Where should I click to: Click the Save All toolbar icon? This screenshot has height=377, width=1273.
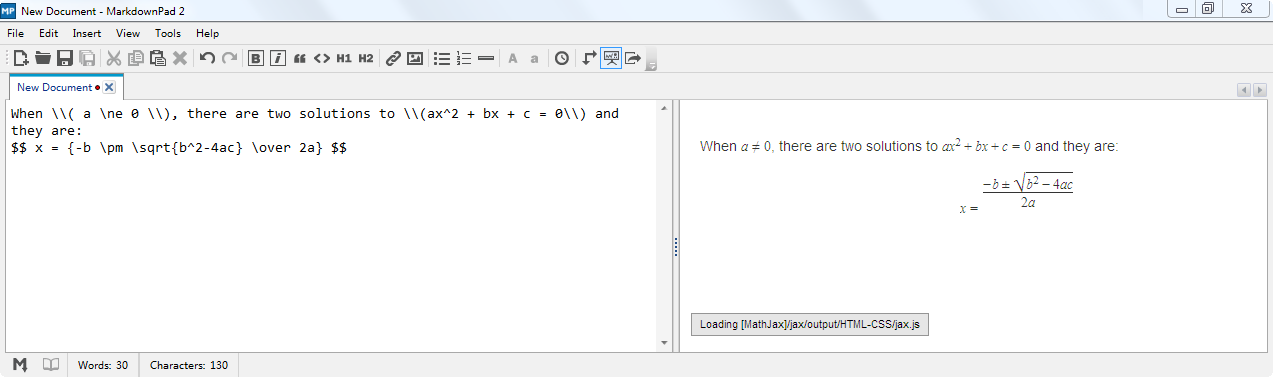coord(87,58)
